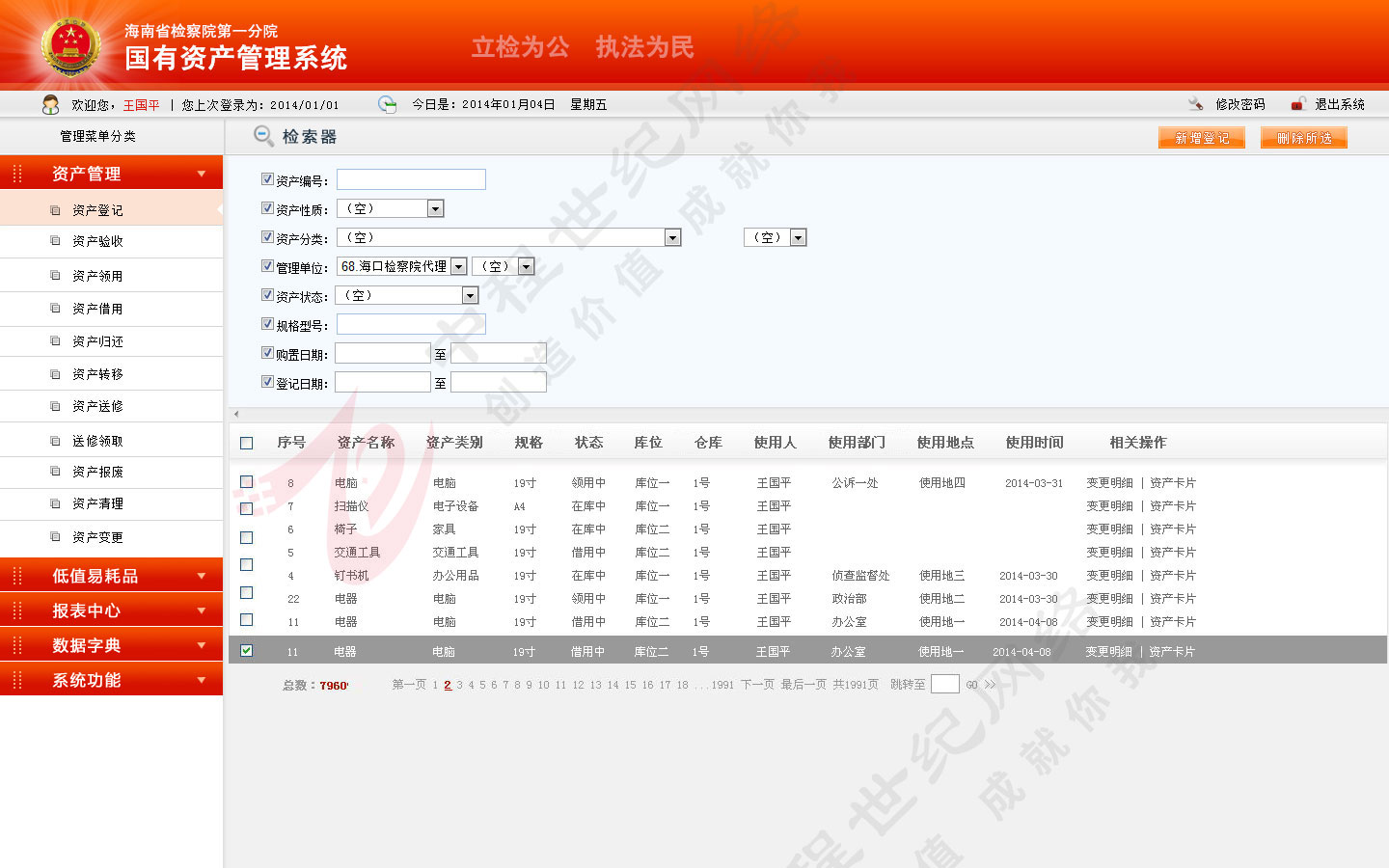Image resolution: width=1389 pixels, height=868 pixels.
Task: Uncheck the 资产编号 filter checkbox
Action: (267, 178)
